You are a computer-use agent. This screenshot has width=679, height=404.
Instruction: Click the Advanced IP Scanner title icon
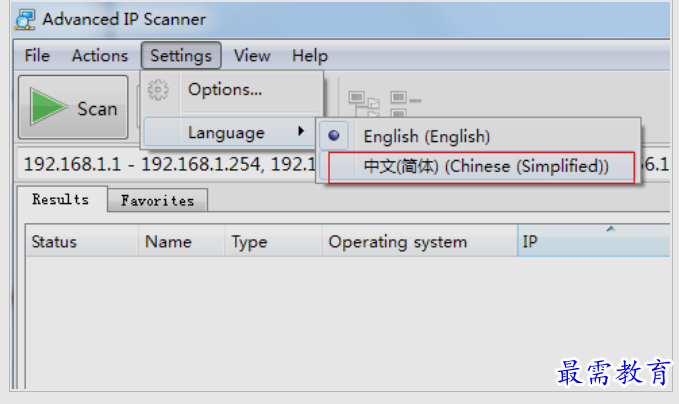coord(25,20)
